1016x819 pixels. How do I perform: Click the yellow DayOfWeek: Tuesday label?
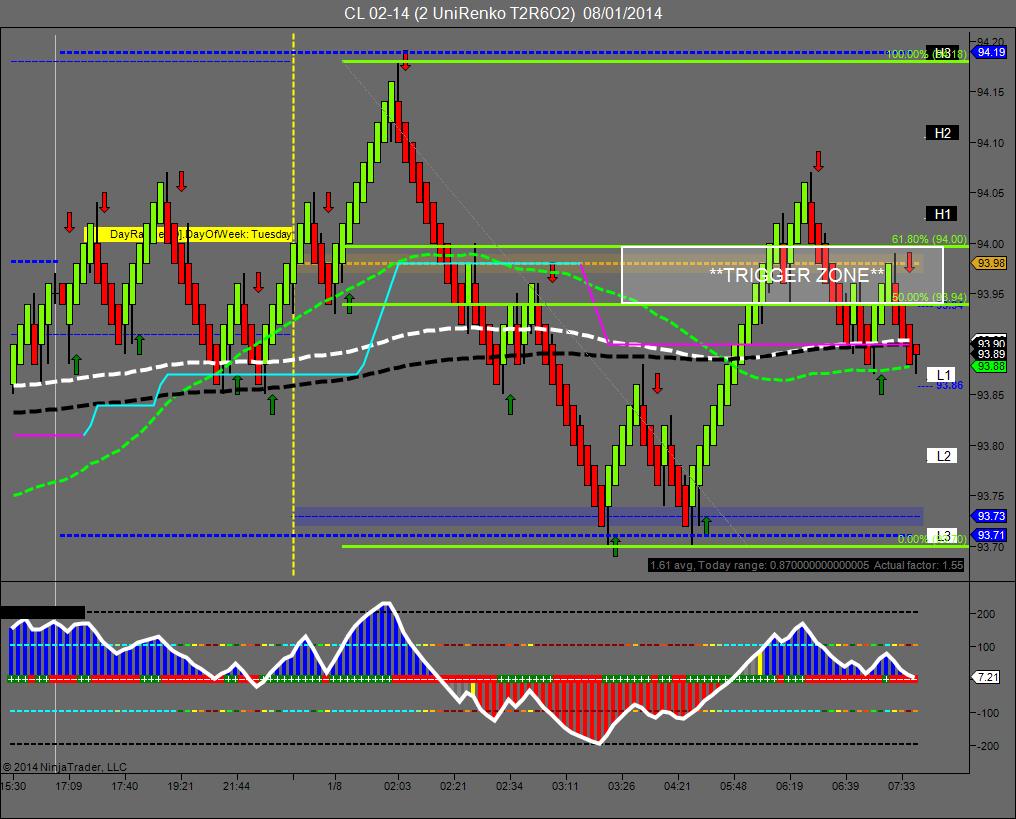(x=189, y=234)
